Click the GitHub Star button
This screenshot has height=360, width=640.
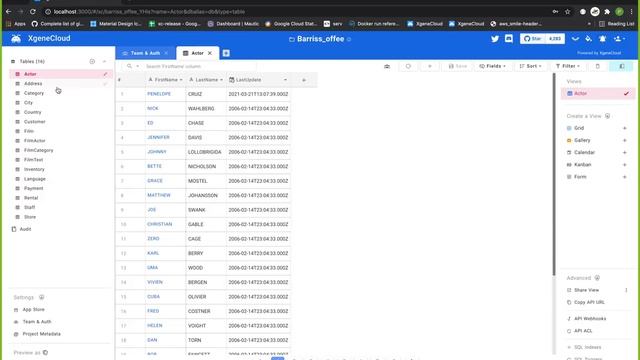533,39
